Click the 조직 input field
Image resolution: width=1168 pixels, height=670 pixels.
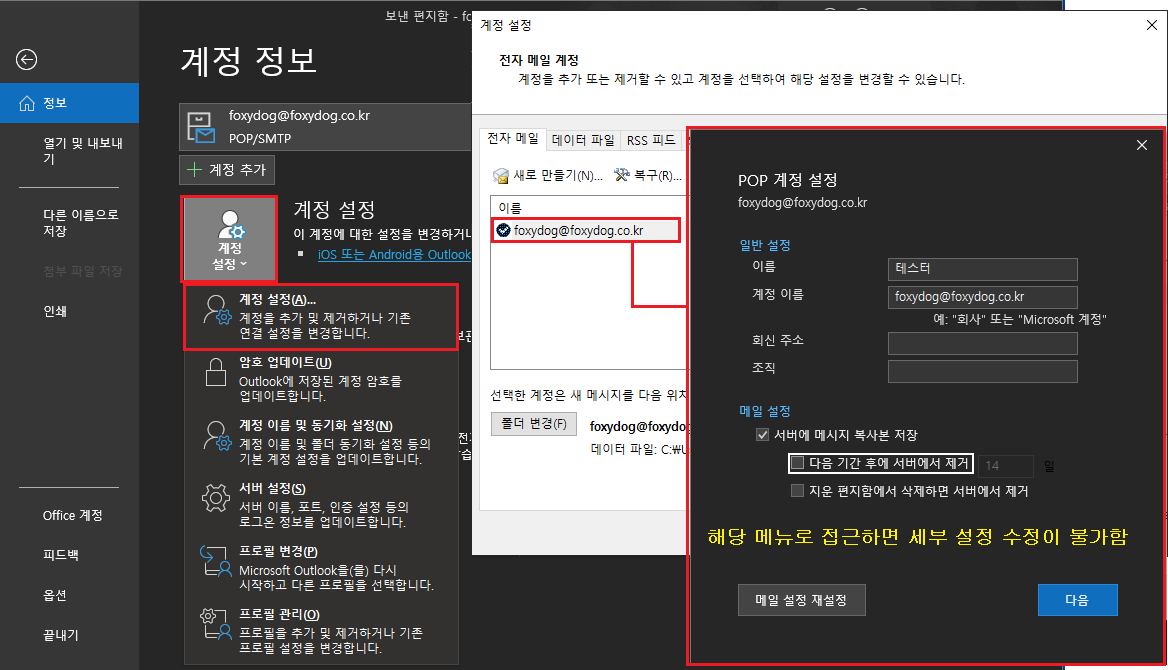coord(983,371)
